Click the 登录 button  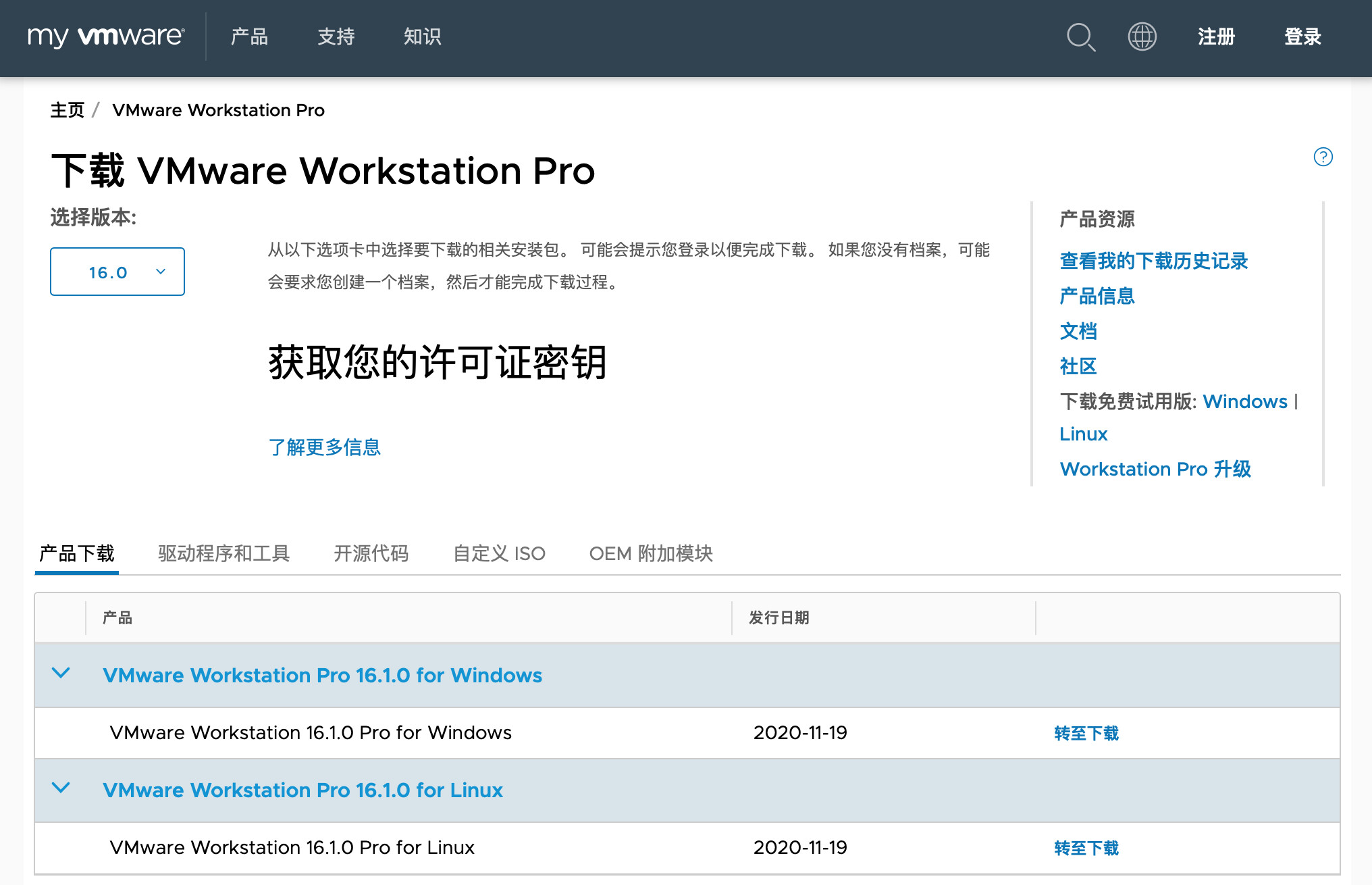pos(1302,36)
